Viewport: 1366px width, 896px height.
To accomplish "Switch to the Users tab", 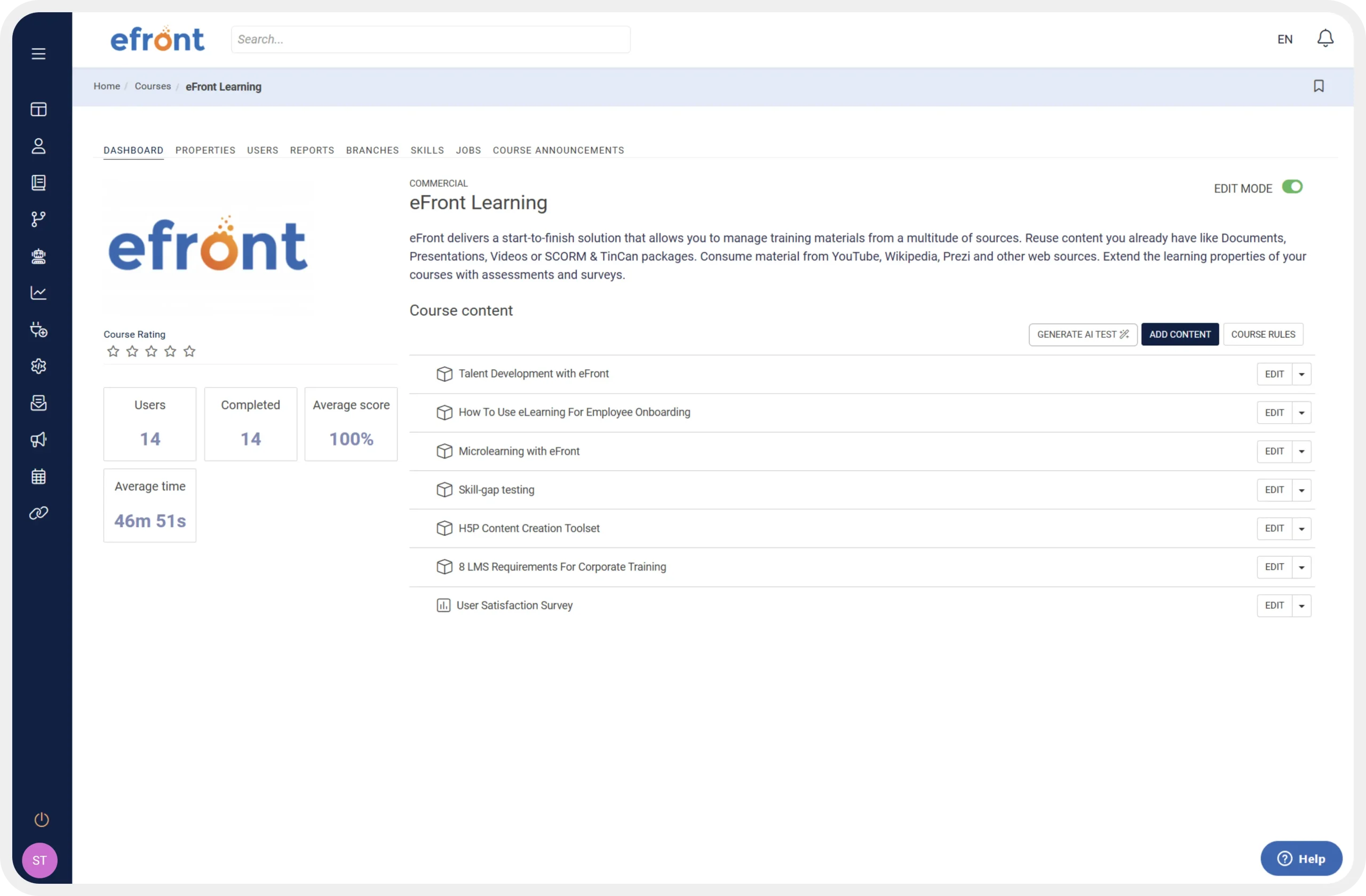I will [263, 150].
